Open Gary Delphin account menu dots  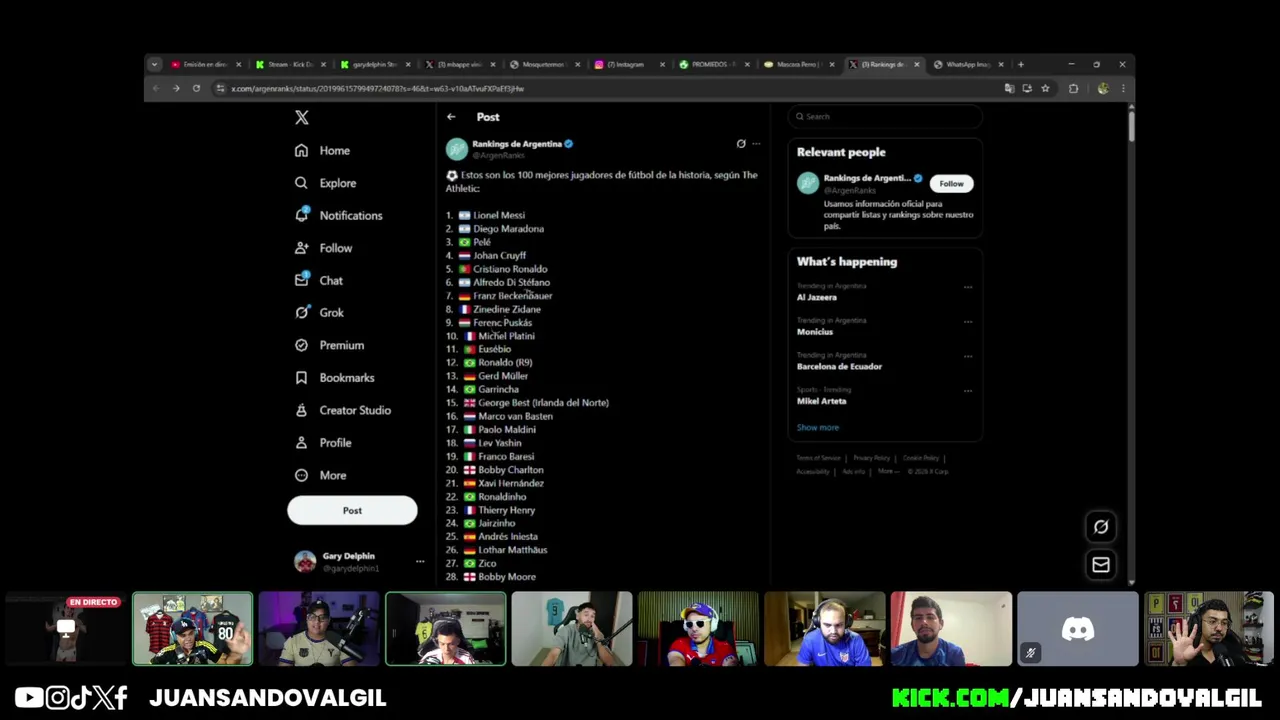coord(420,562)
